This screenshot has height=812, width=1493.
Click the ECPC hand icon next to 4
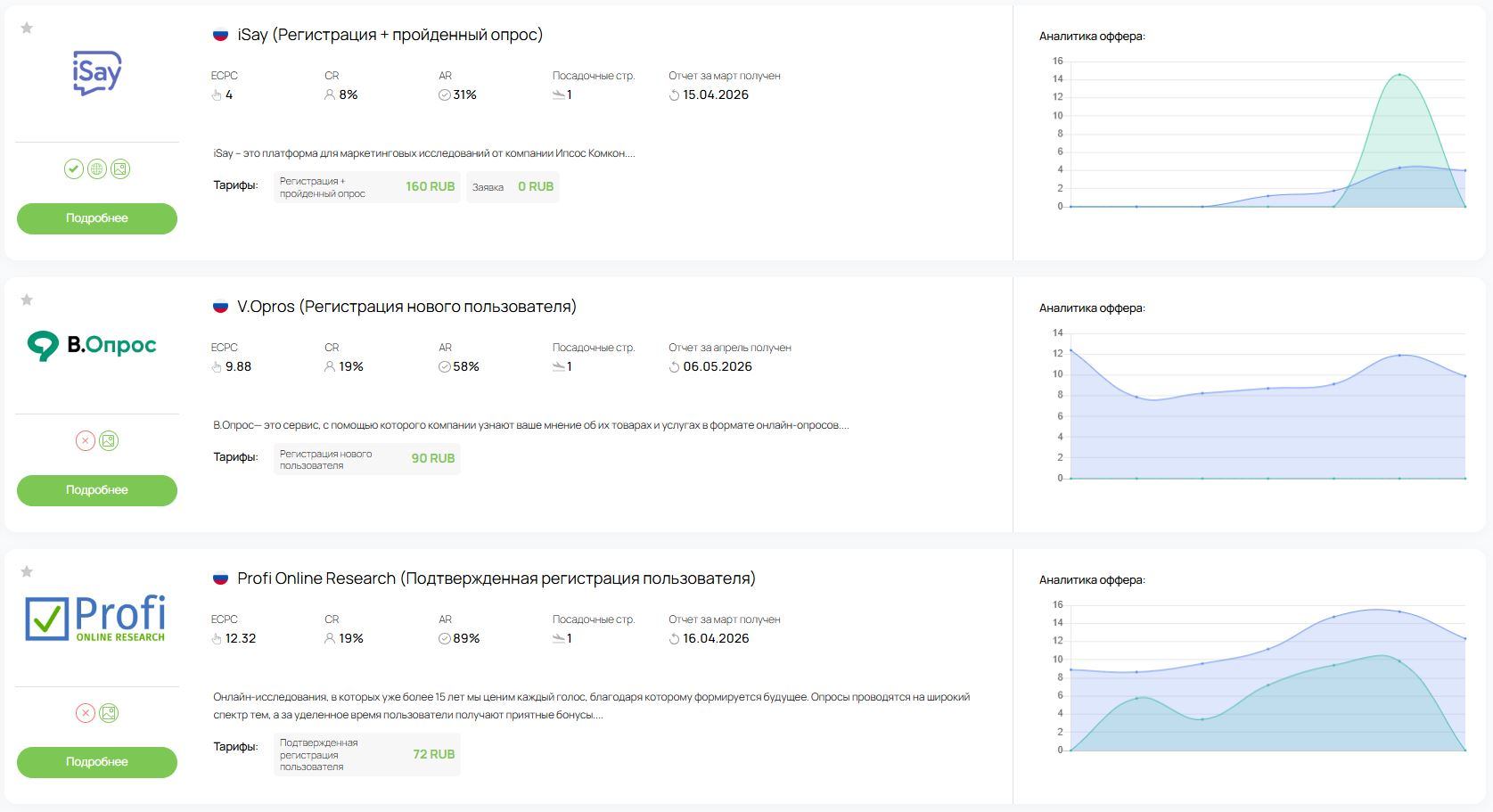tap(217, 95)
